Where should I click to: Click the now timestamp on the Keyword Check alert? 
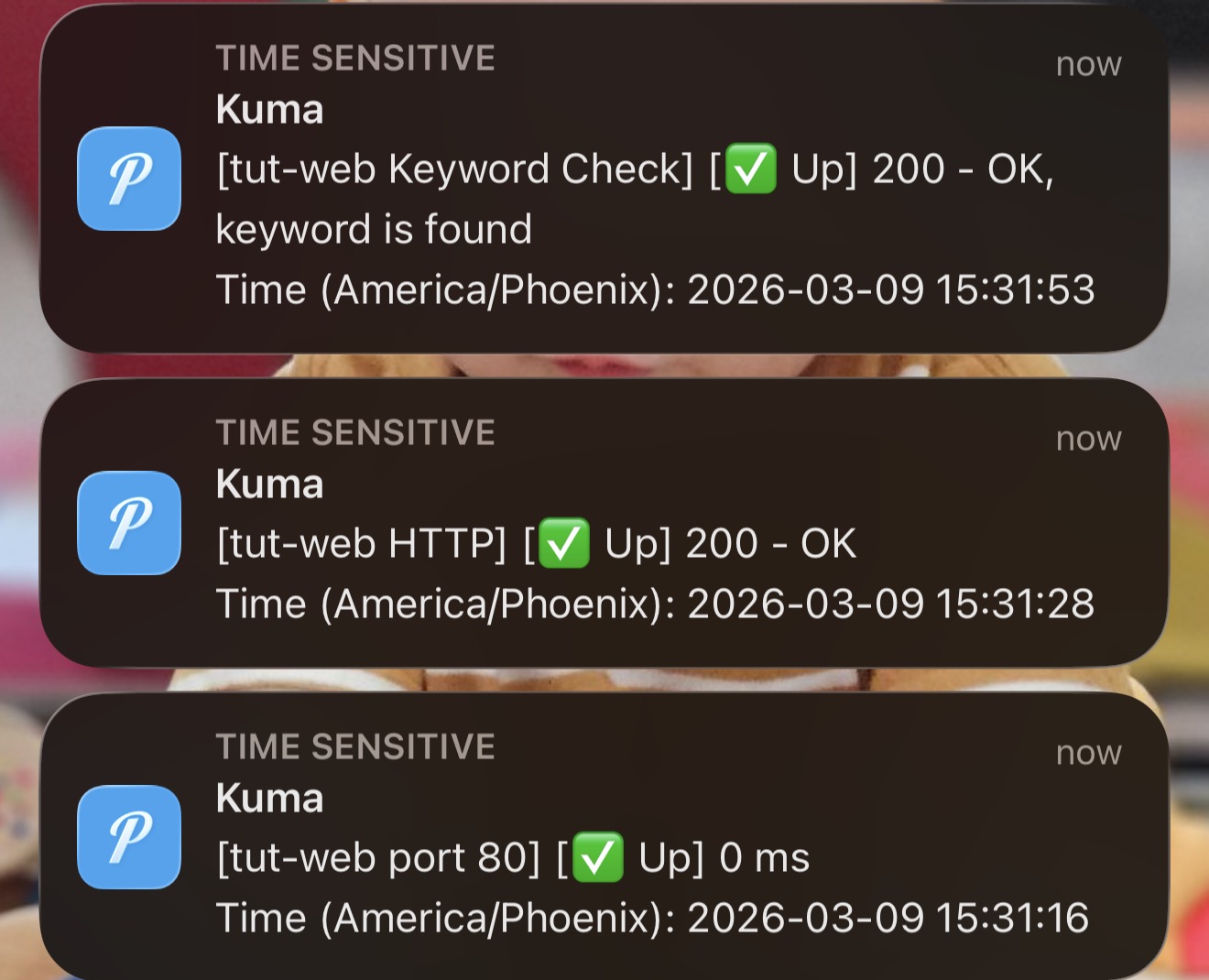tap(1088, 63)
